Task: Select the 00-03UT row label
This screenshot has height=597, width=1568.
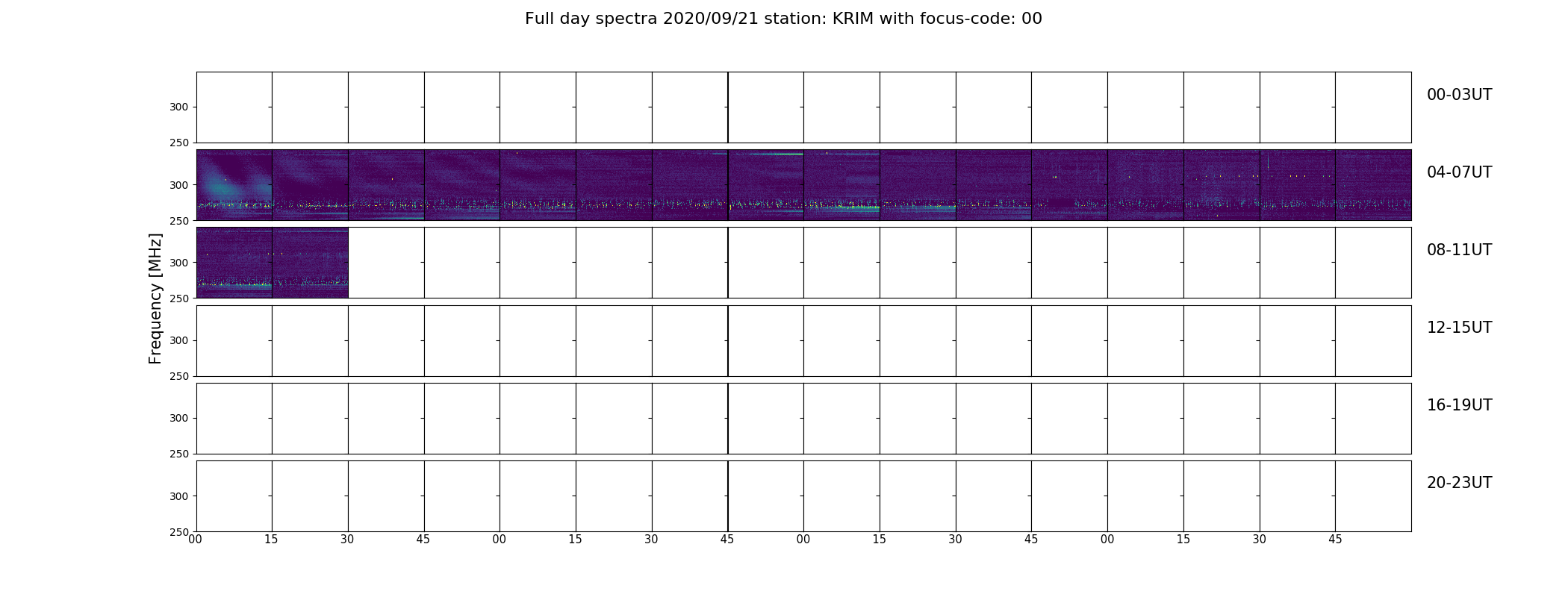Action: [x=1459, y=95]
